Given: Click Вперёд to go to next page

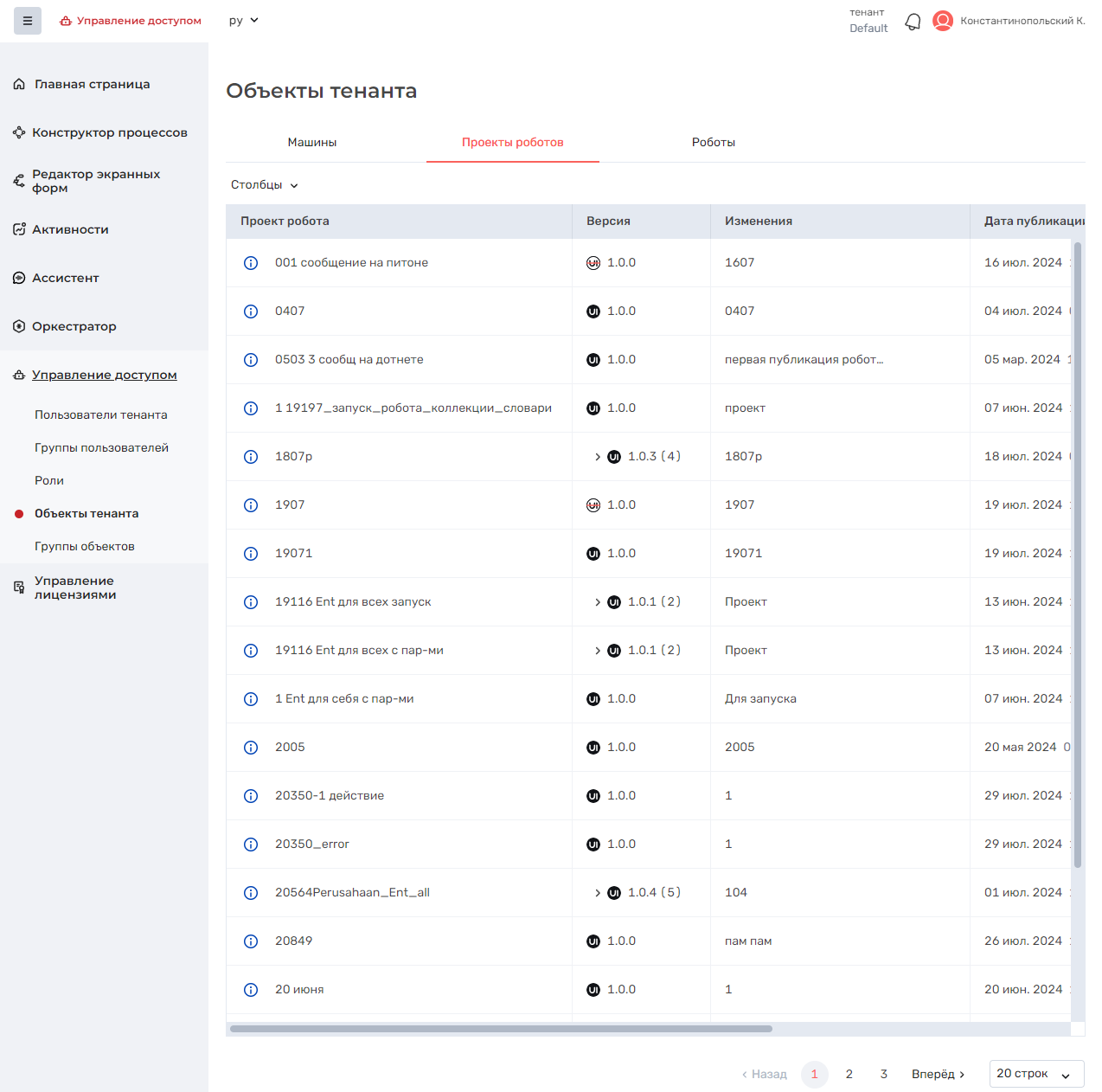Looking at the screenshot, I should pos(938,1074).
